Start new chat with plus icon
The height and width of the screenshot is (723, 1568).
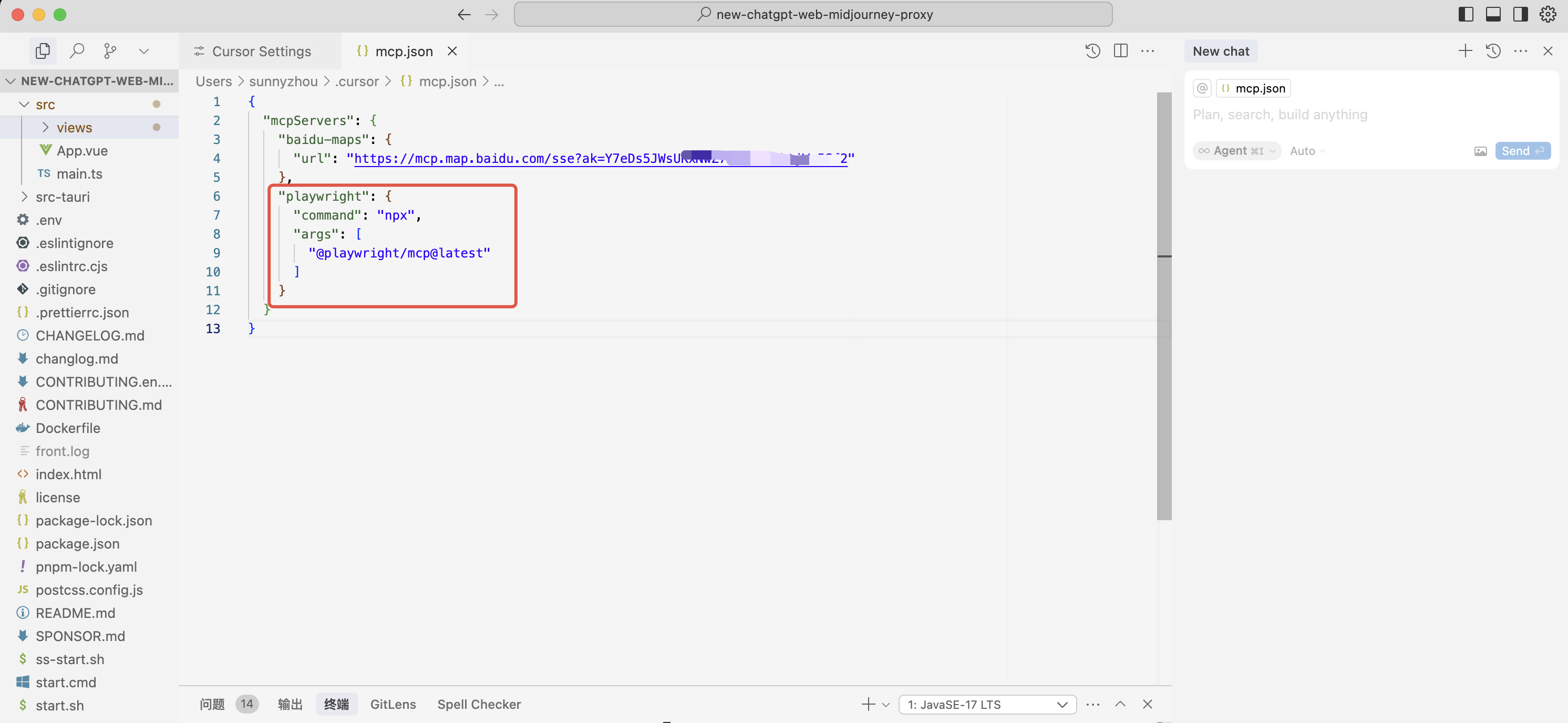point(1465,51)
